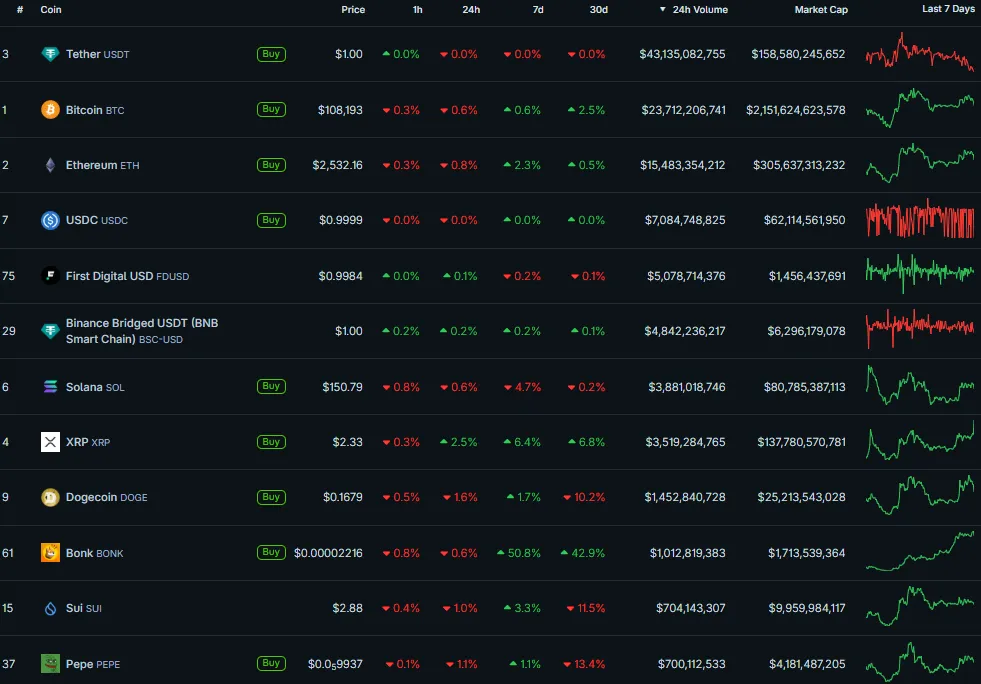Select Bitcoin market cap $2,151,624,623,578
981x684 pixels.
795,110
